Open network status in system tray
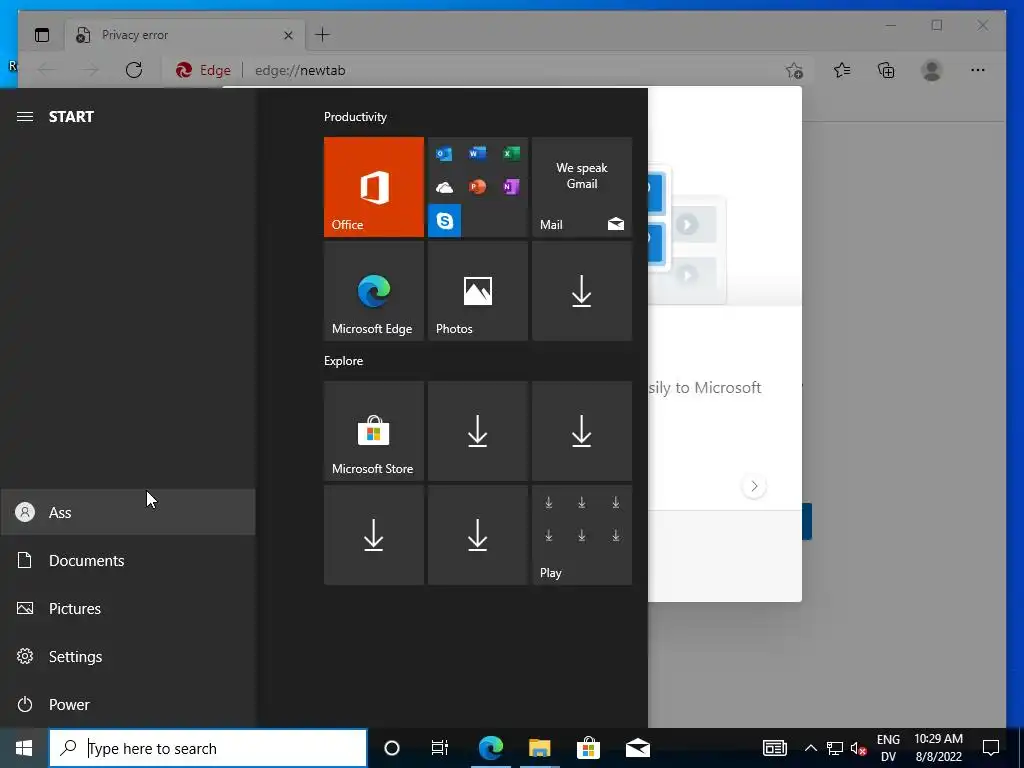This screenshot has height=768, width=1024. tap(835, 748)
